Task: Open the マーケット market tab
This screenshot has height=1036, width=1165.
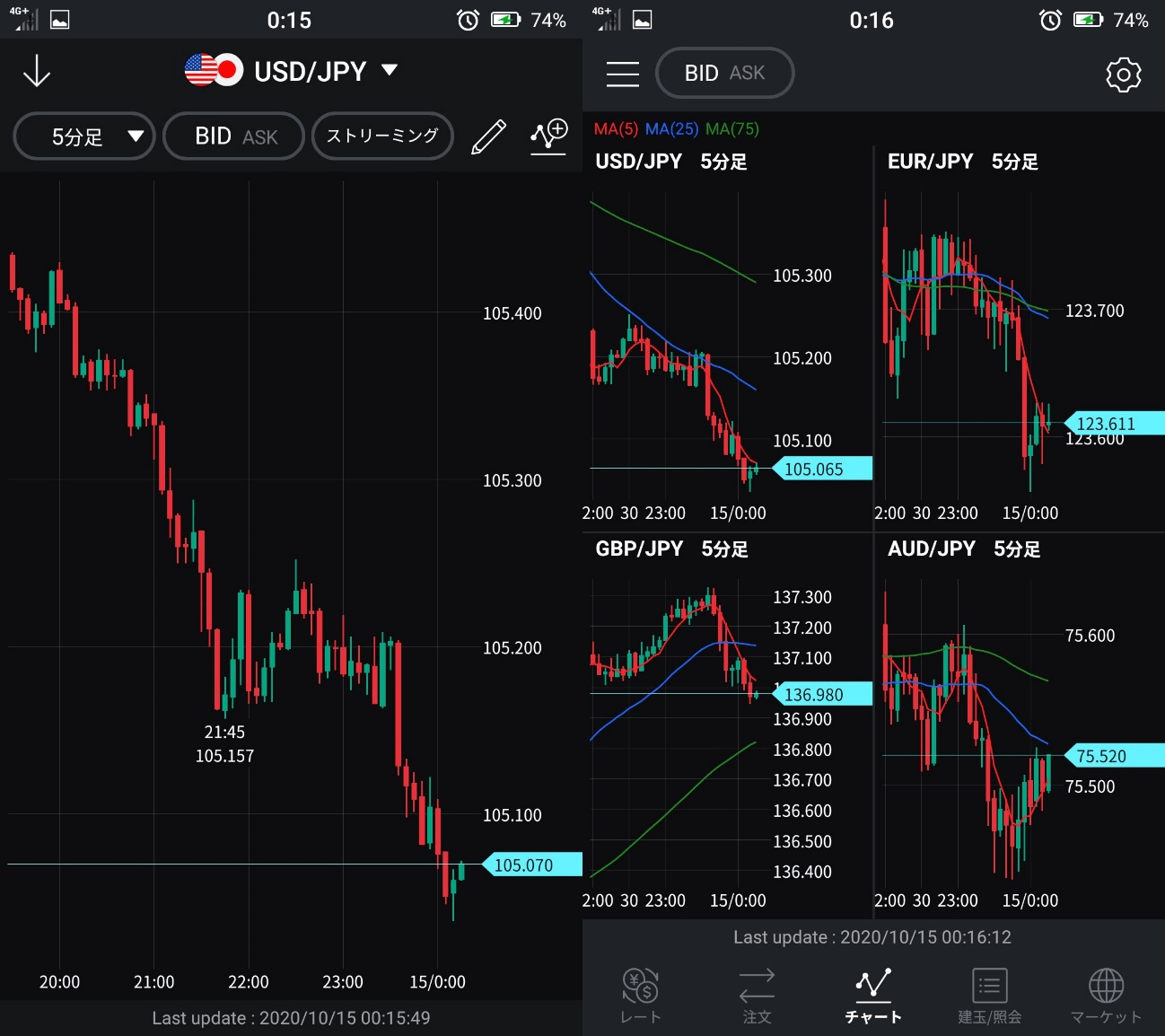Action: coord(1106,995)
